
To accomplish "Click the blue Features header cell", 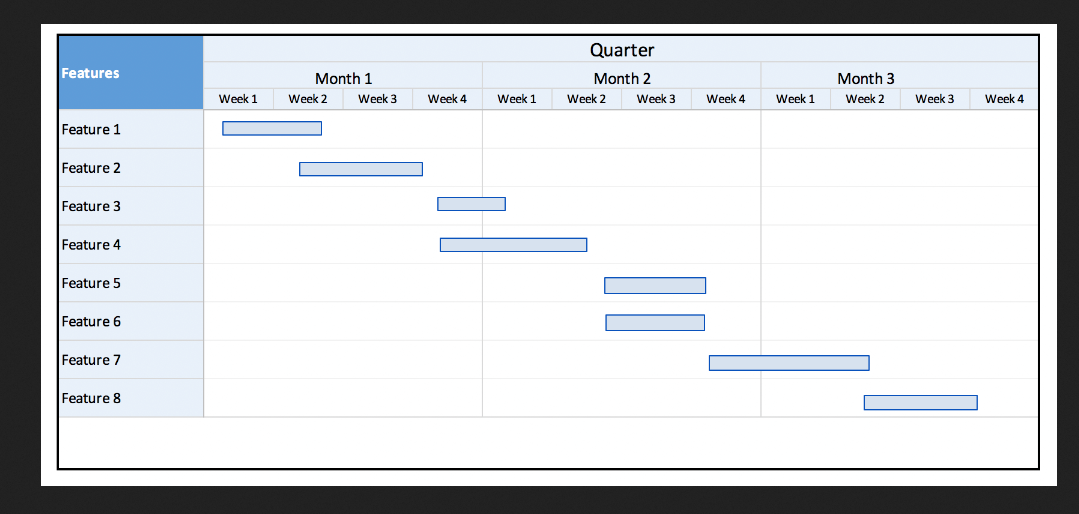I will pyautogui.click(x=131, y=73).
